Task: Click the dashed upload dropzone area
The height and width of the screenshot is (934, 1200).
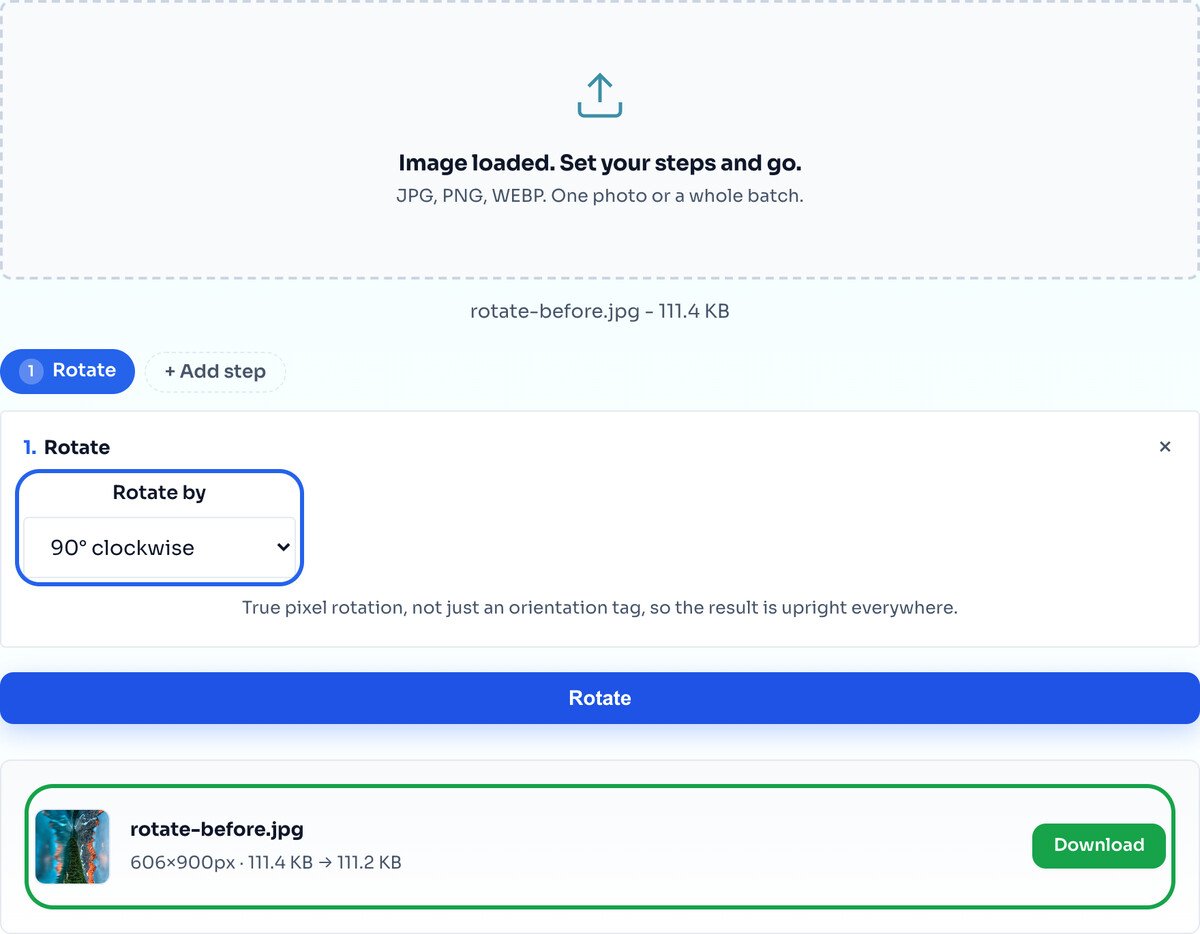Action: tap(600, 138)
